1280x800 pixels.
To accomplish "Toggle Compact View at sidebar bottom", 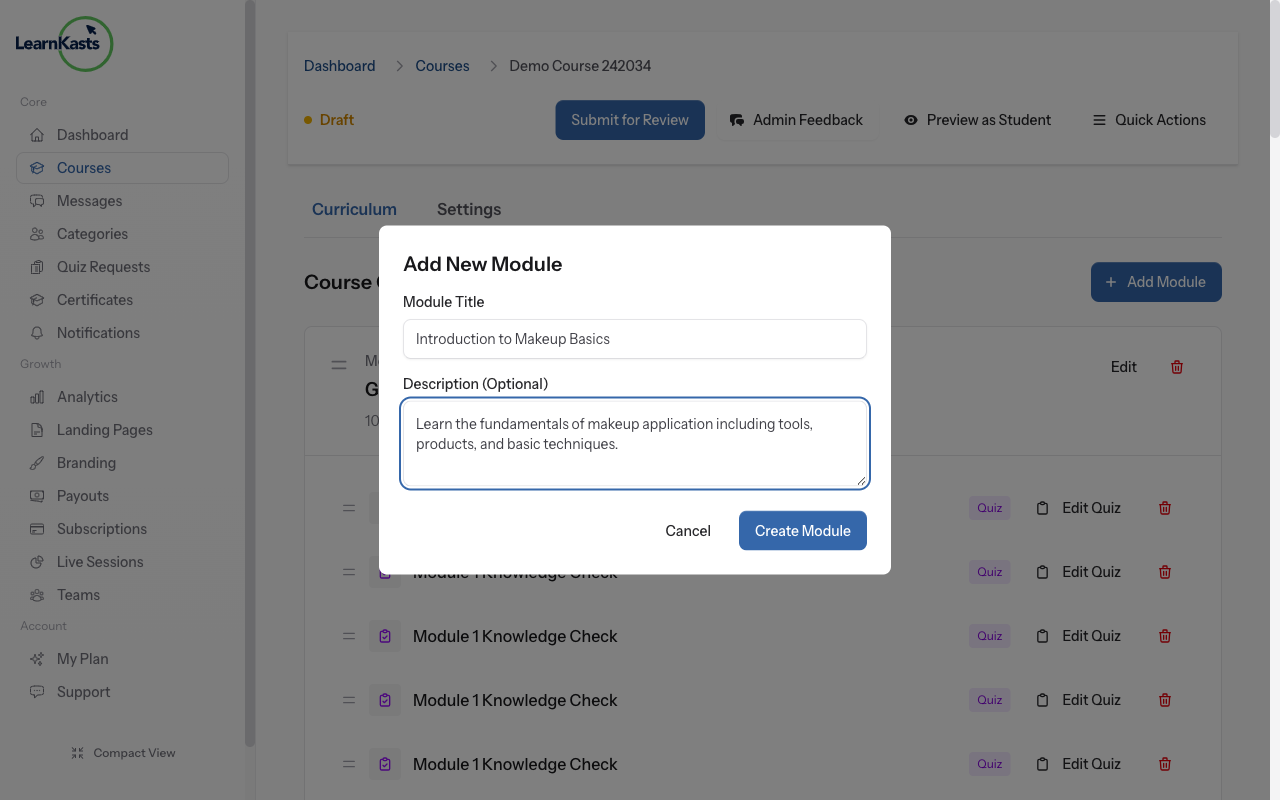I will pyautogui.click(x=122, y=752).
